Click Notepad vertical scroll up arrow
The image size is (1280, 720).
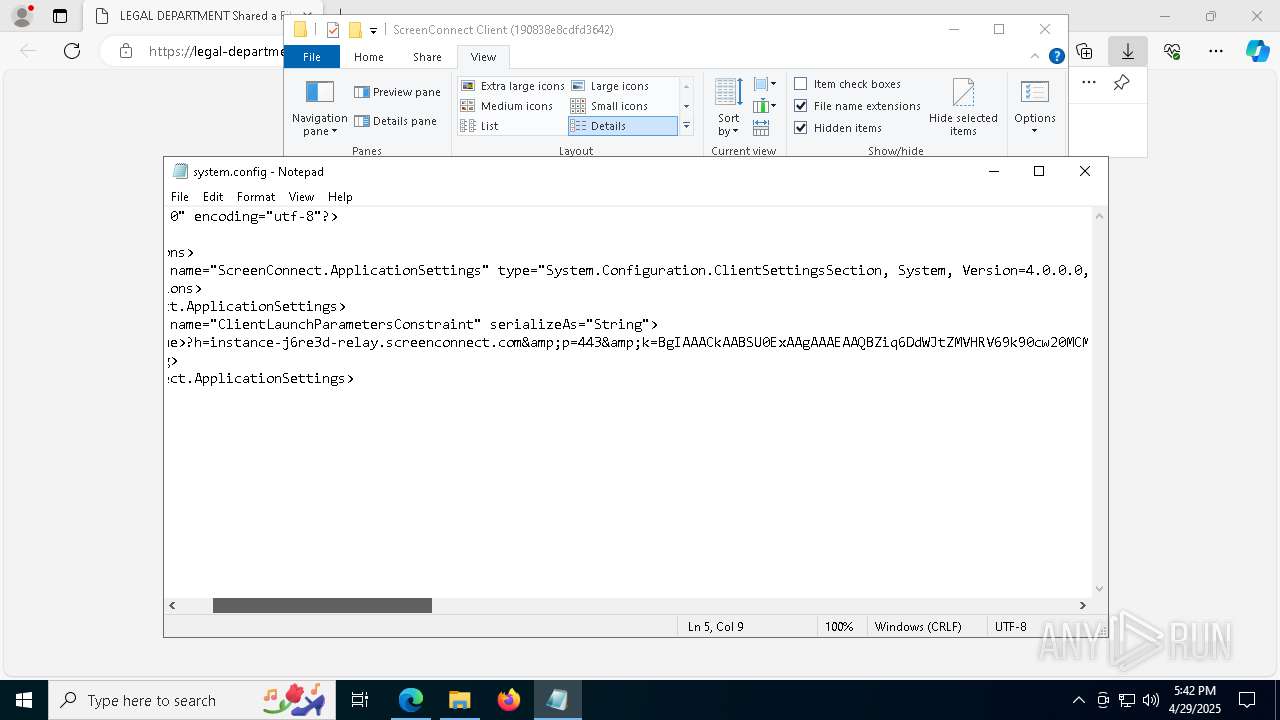point(1099,215)
